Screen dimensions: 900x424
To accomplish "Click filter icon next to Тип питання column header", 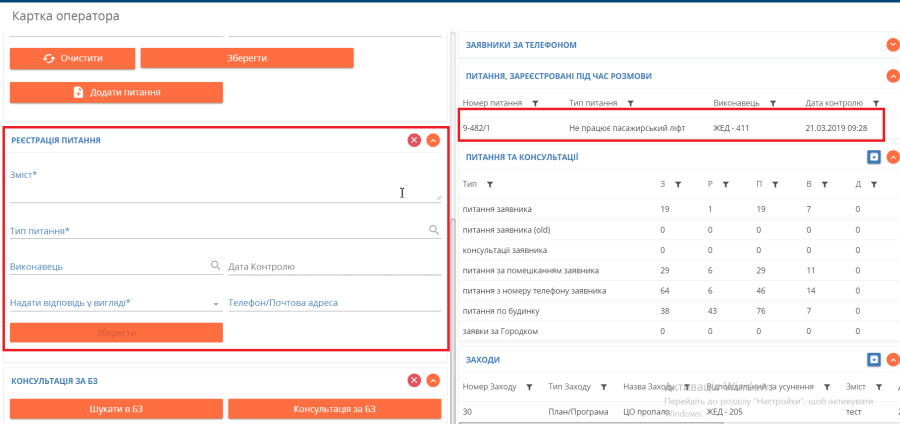I will coord(630,103).
